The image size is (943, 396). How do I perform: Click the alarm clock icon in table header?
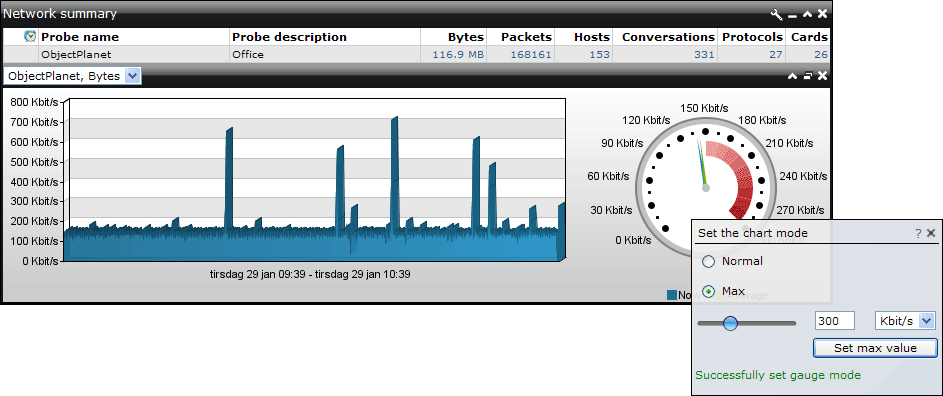point(30,37)
